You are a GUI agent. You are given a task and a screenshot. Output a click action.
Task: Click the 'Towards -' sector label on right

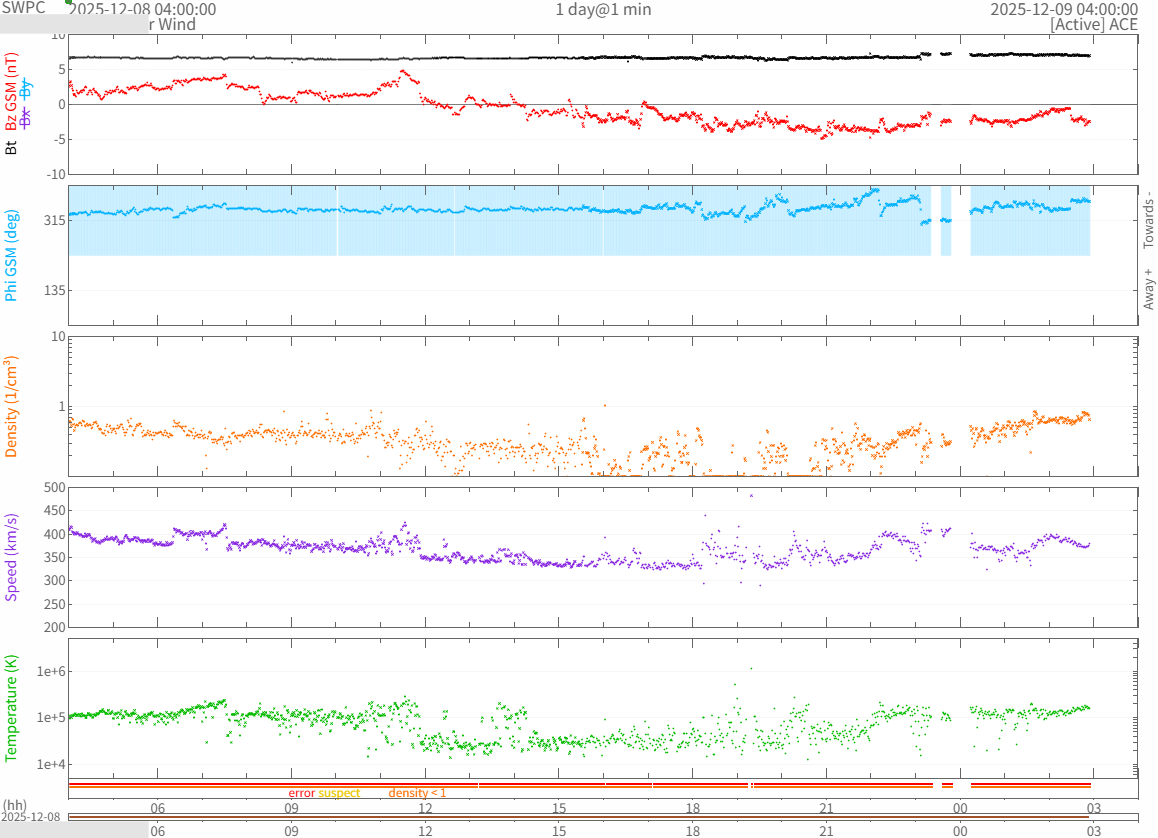tap(1148, 219)
